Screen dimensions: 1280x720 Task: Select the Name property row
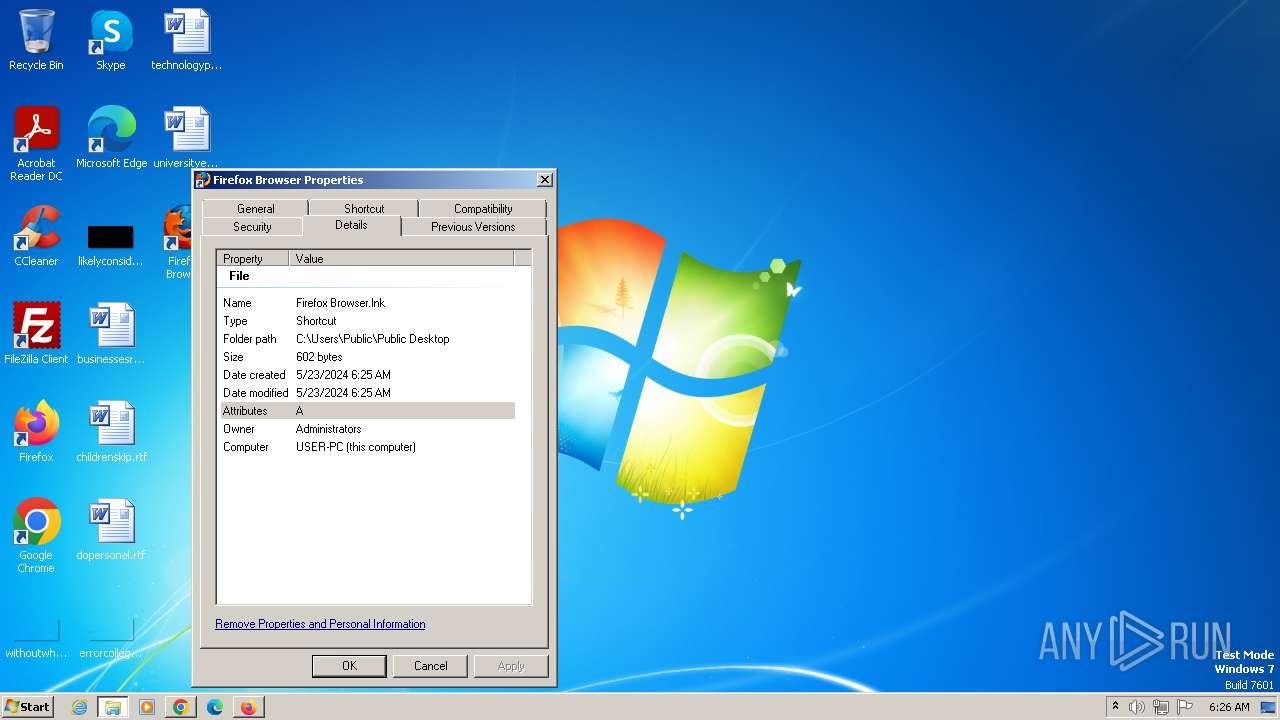(x=367, y=303)
